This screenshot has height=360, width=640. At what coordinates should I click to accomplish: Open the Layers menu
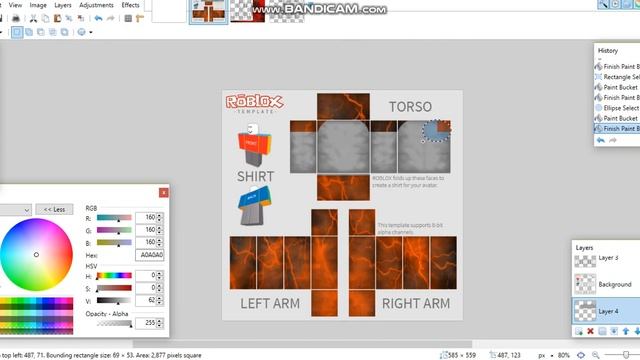(x=63, y=5)
